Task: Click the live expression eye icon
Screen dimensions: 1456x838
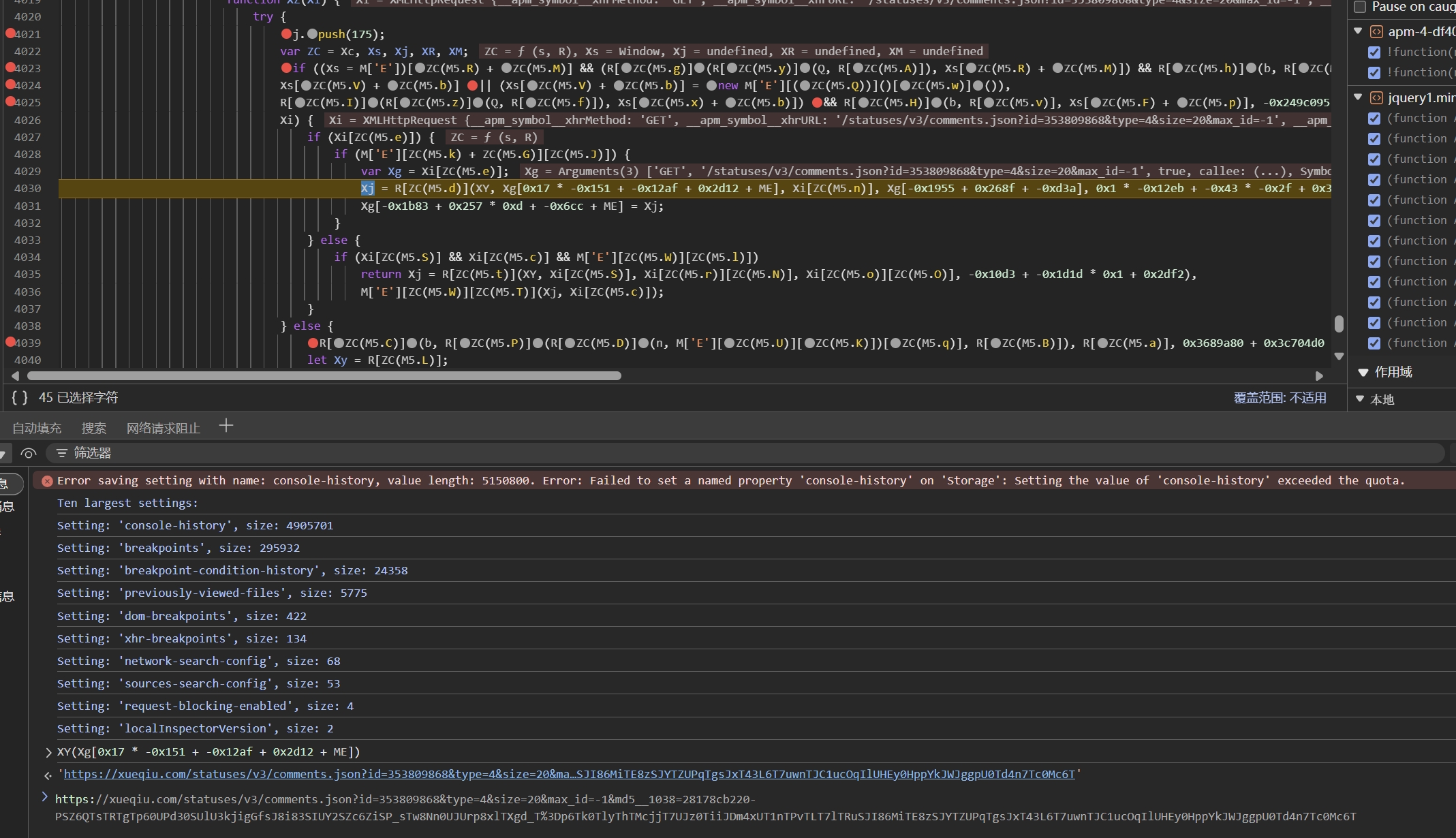Action: (29, 453)
